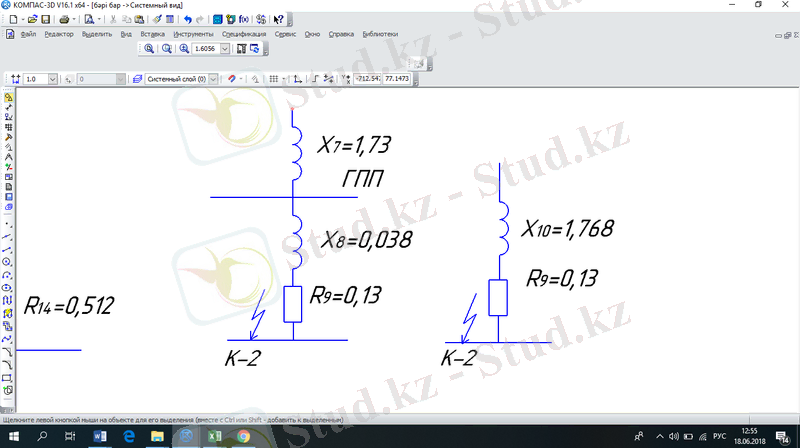
Task: Toggle orthogonal drawing mode
Action: tap(315, 79)
